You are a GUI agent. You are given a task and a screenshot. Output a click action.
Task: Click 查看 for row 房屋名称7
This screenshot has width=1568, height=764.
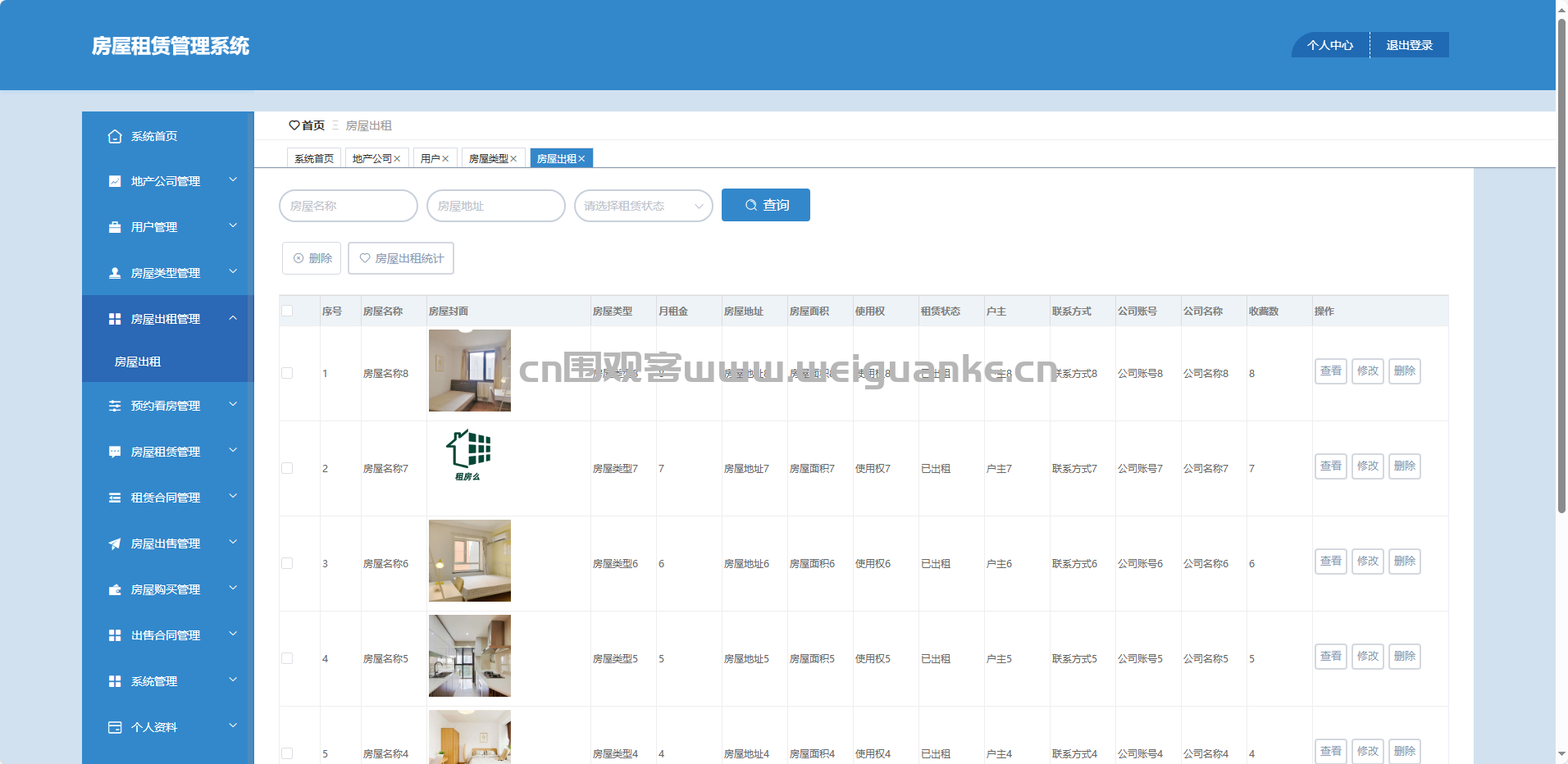click(x=1331, y=466)
